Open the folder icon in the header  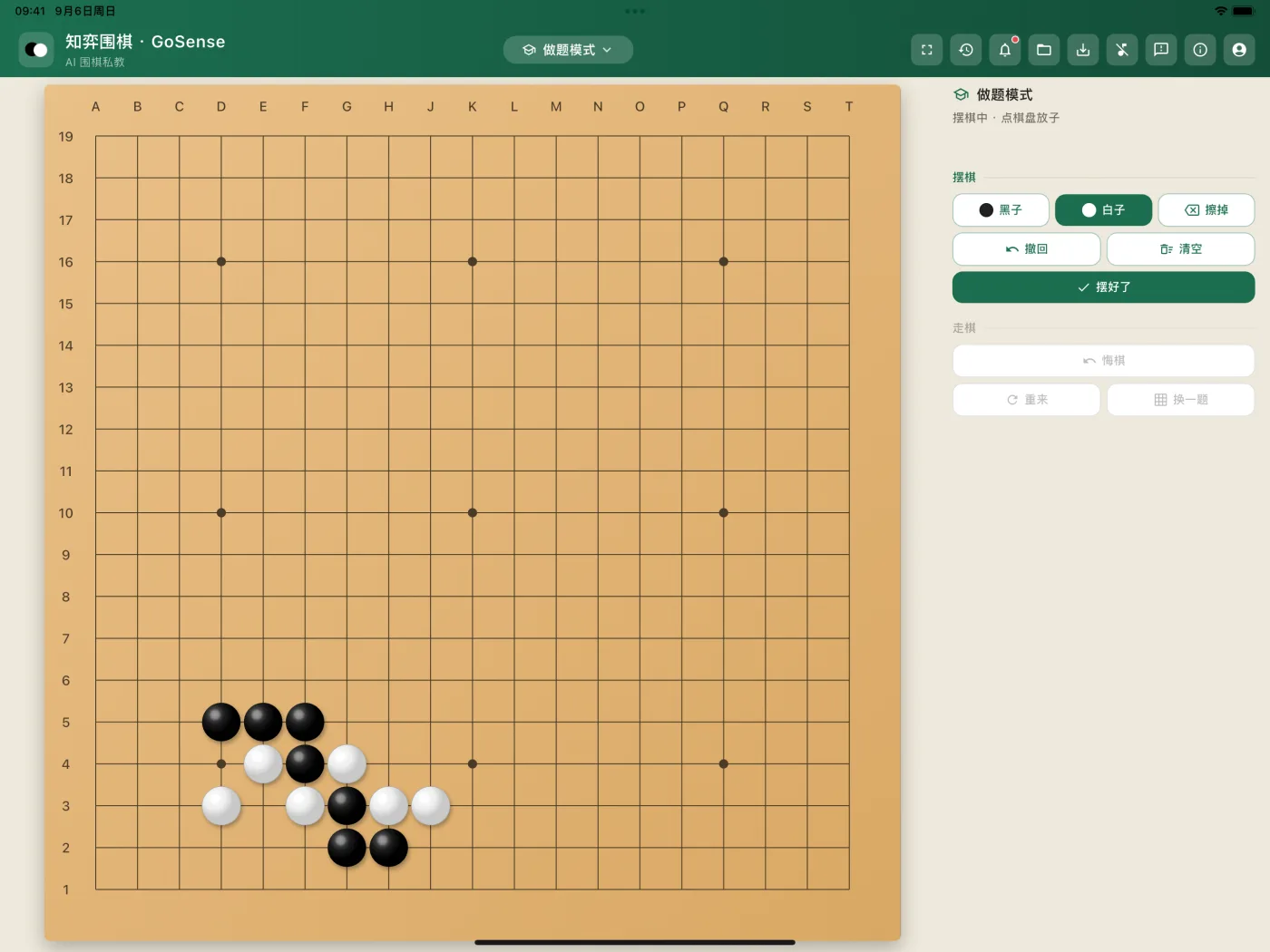[1044, 50]
